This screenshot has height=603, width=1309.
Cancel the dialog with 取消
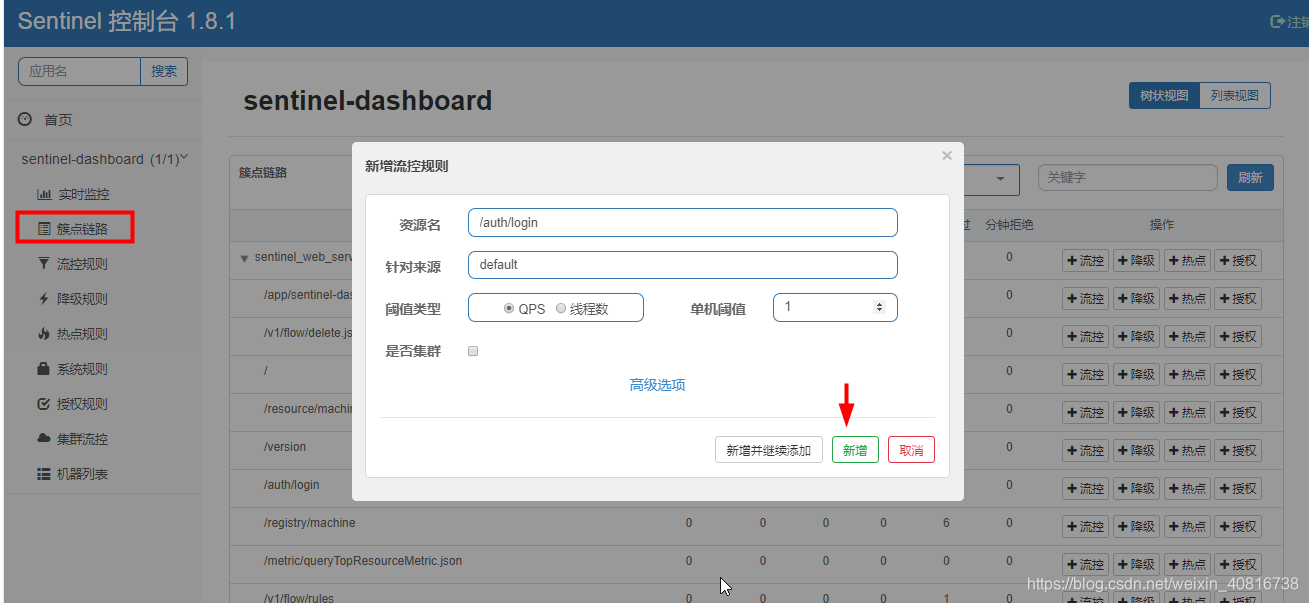(x=911, y=450)
